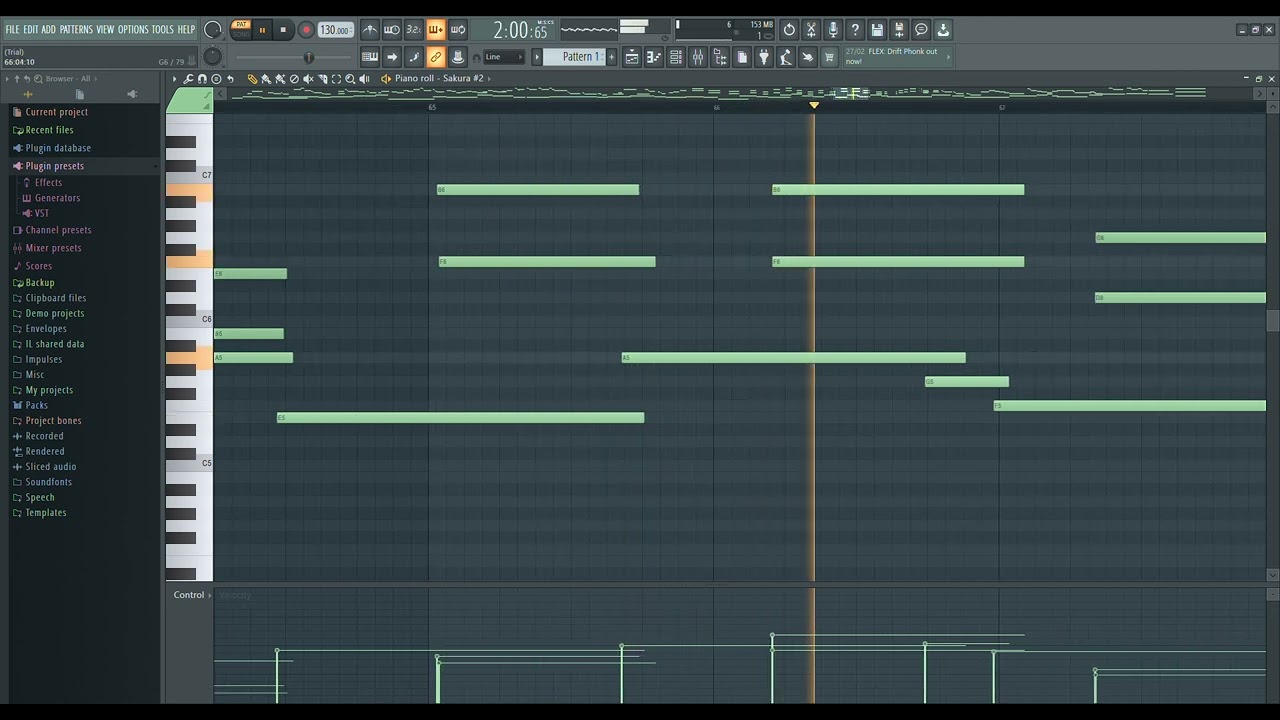Select the pencil draw tool in piano roll
The image size is (1280, 720).
(x=252, y=78)
